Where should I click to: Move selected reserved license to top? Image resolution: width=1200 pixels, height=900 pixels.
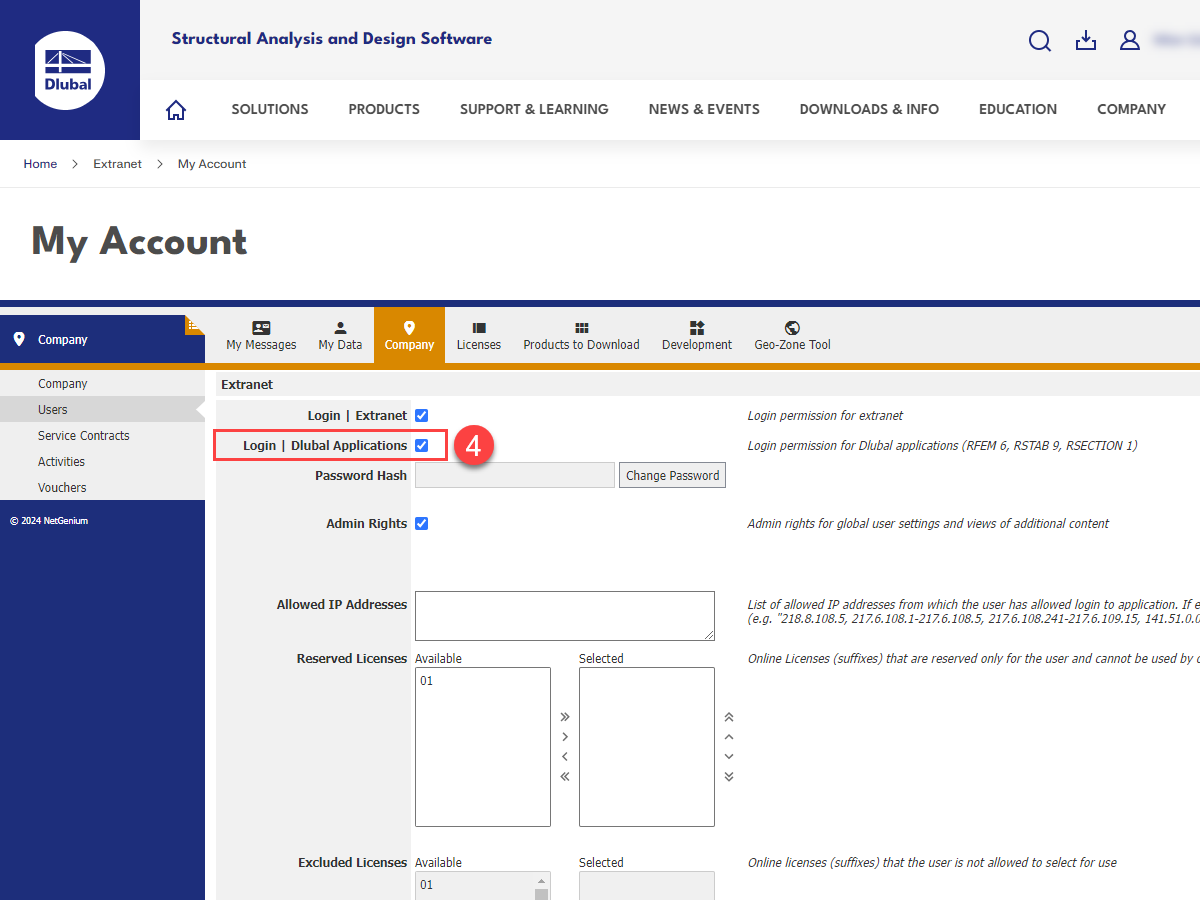(729, 717)
